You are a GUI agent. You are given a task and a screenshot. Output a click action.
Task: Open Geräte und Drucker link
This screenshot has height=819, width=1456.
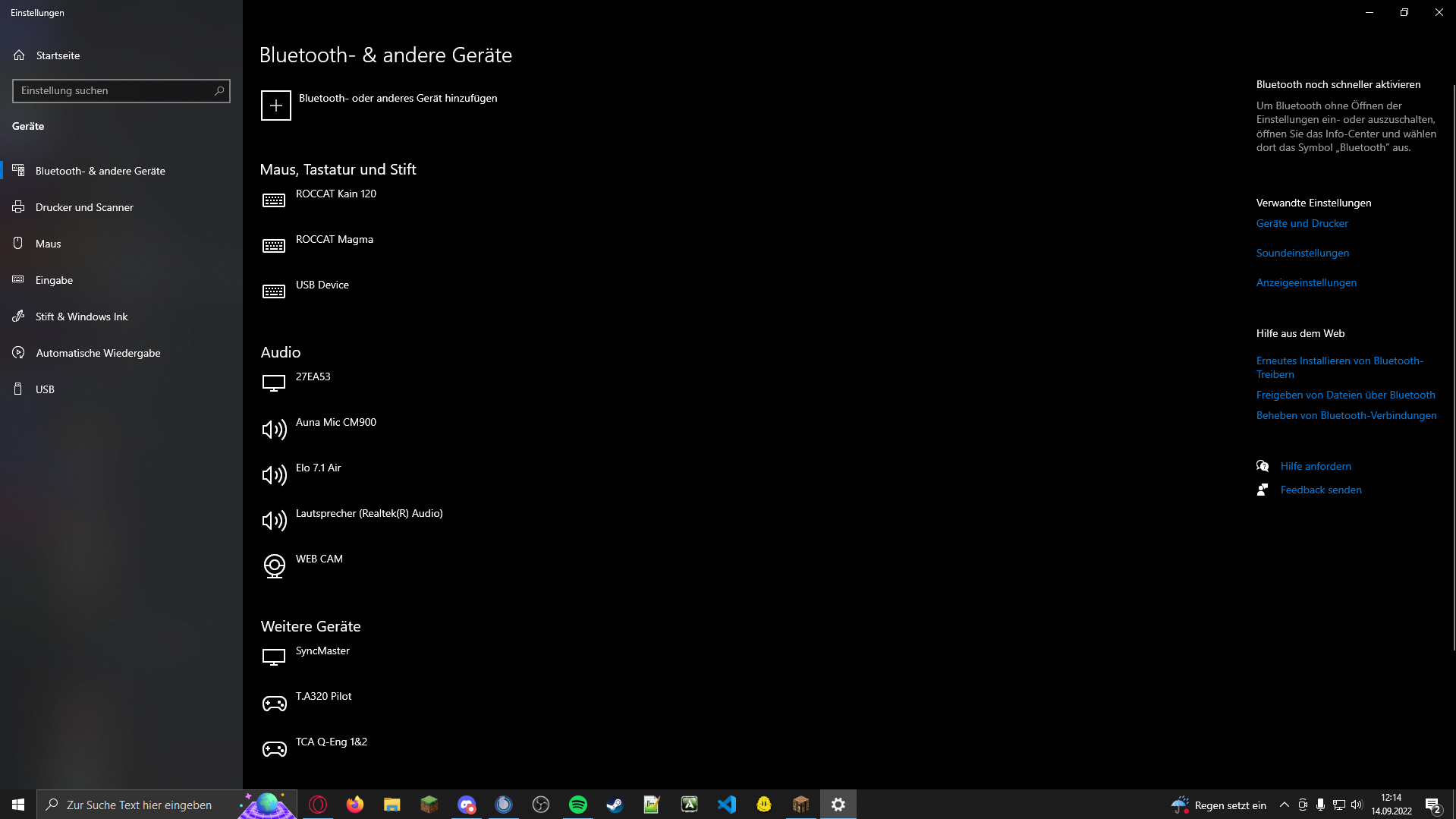coord(1302,223)
